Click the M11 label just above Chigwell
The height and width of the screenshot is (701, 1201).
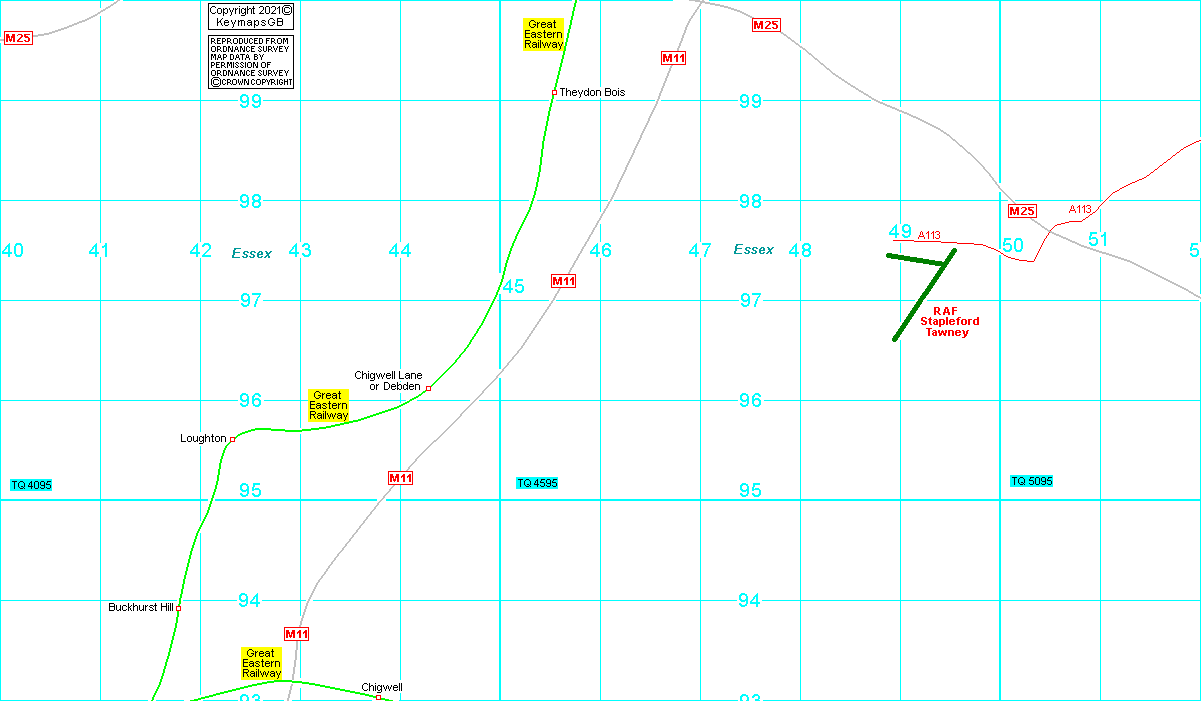(x=297, y=634)
